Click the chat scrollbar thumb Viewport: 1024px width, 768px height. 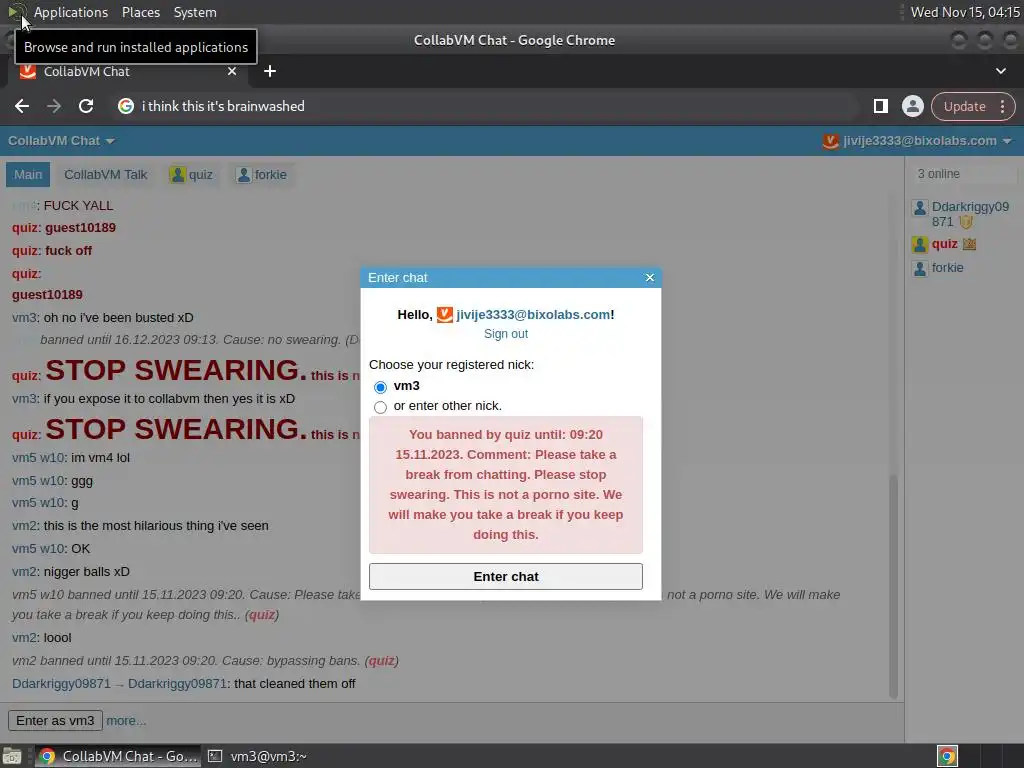[x=893, y=586]
